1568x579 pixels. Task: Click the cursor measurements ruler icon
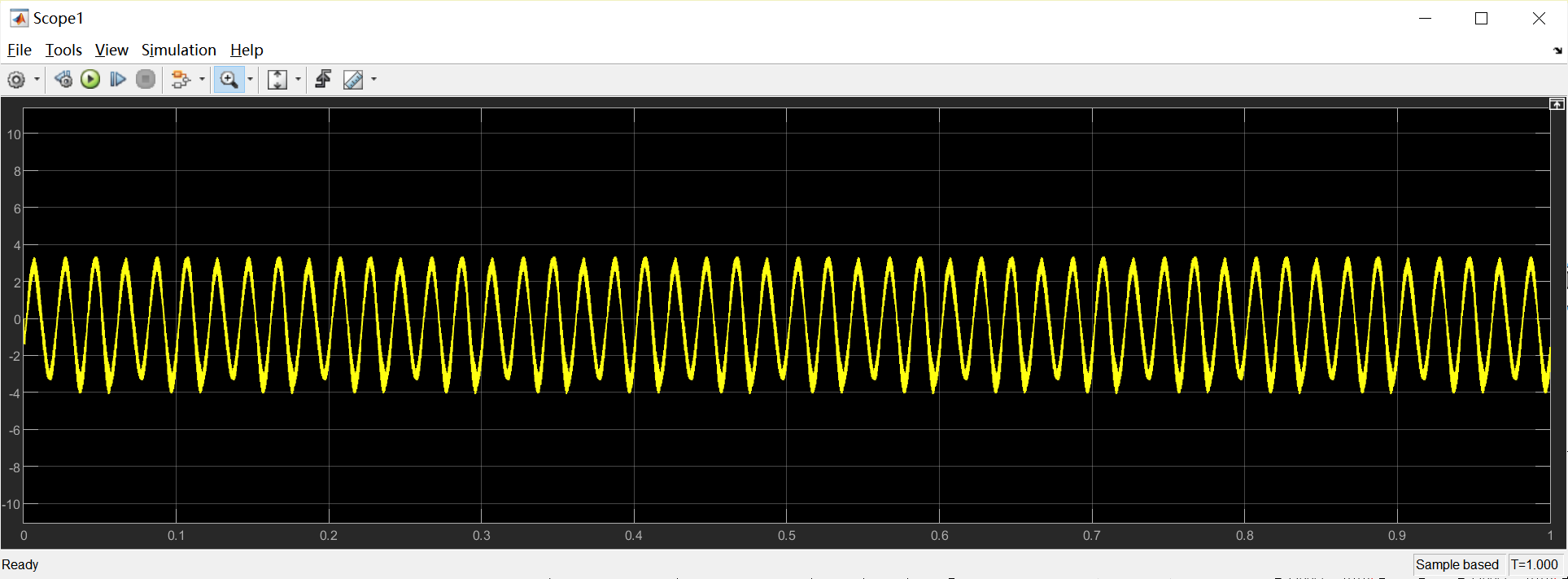353,79
